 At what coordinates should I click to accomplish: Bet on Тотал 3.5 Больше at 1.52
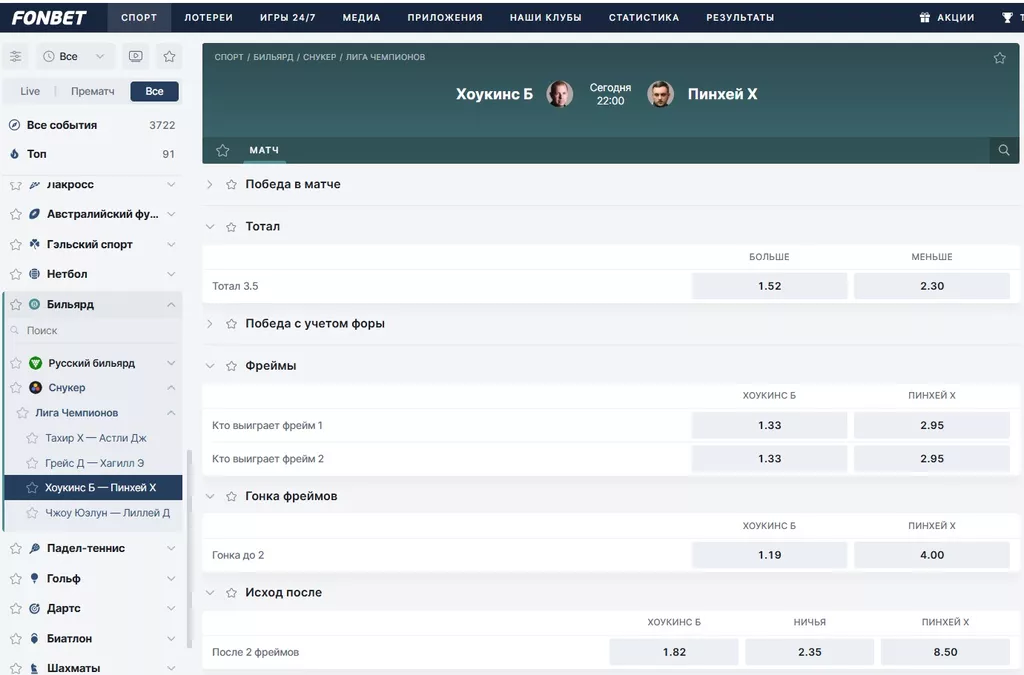point(769,286)
